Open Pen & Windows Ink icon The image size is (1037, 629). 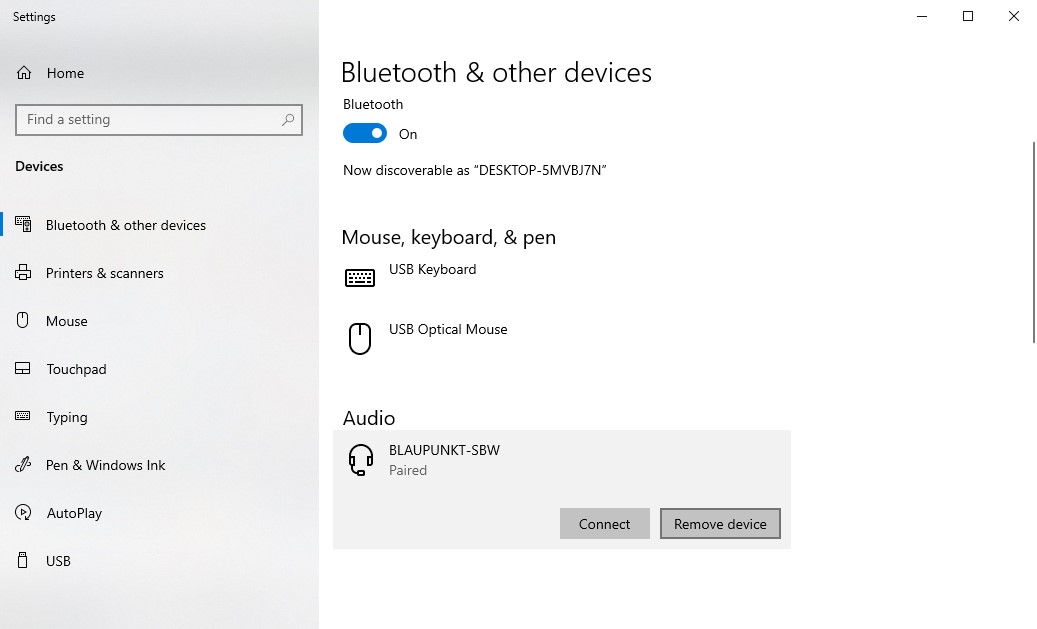(23, 464)
